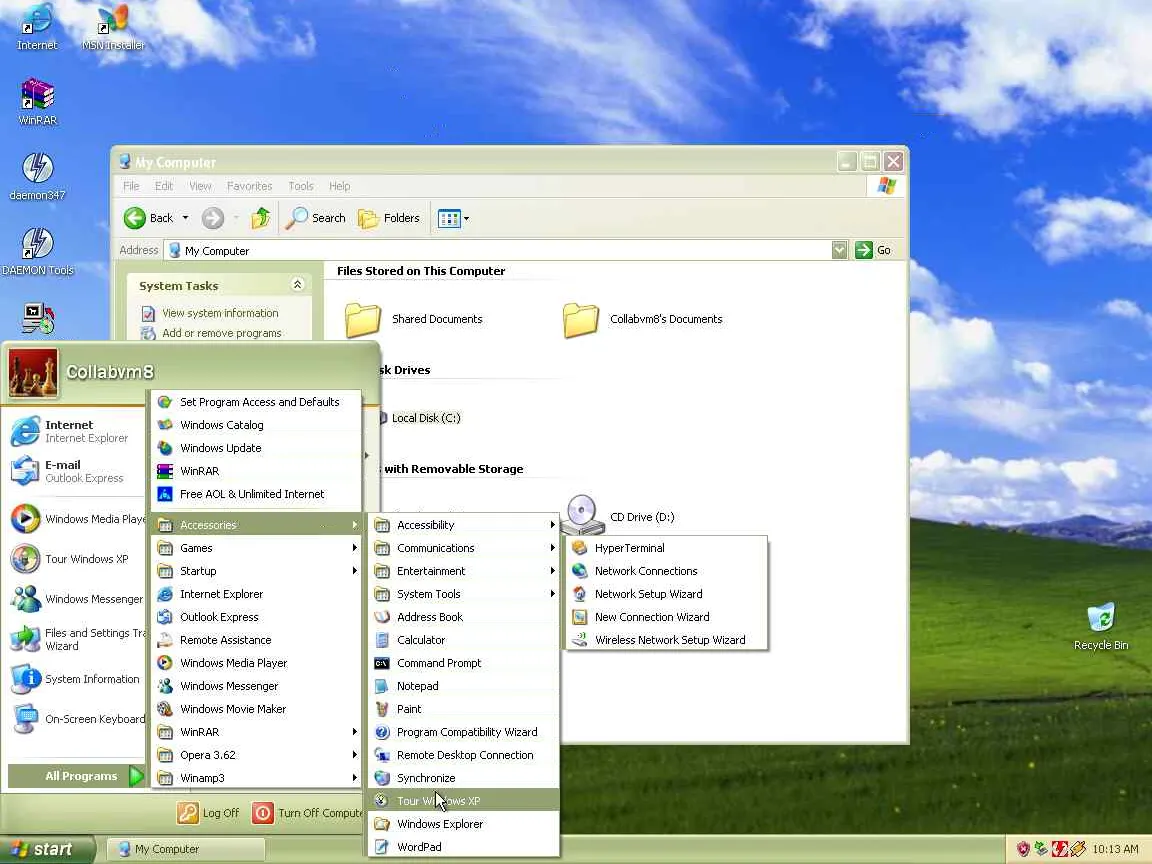Expand the Accessibility submenu

[x=464, y=525]
